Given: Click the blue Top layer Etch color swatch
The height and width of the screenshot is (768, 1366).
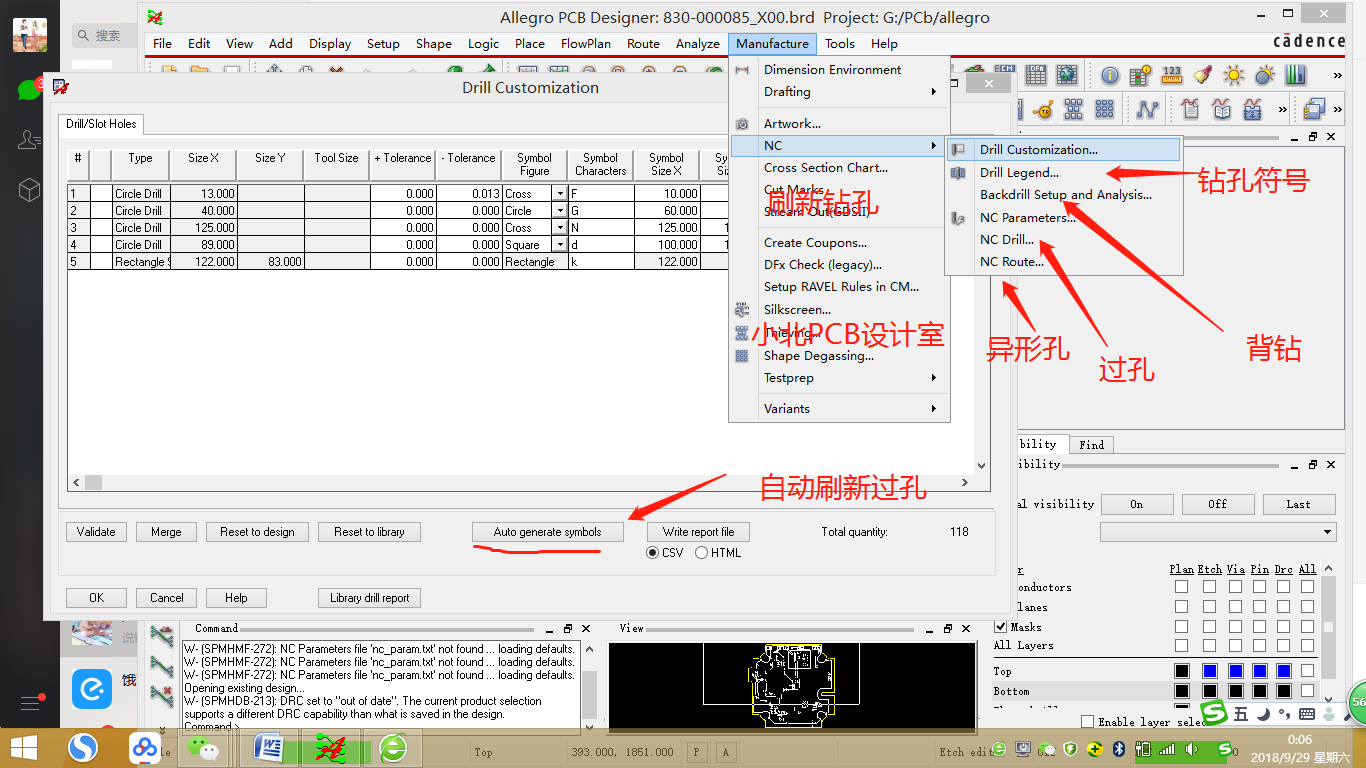Looking at the screenshot, I should coord(1209,671).
